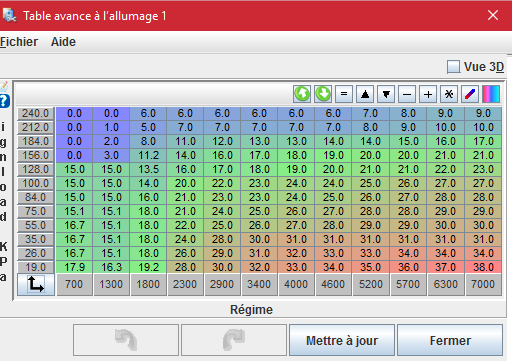The width and height of the screenshot is (512, 361).
Task: Open the Aide menu
Action: [x=63, y=42]
